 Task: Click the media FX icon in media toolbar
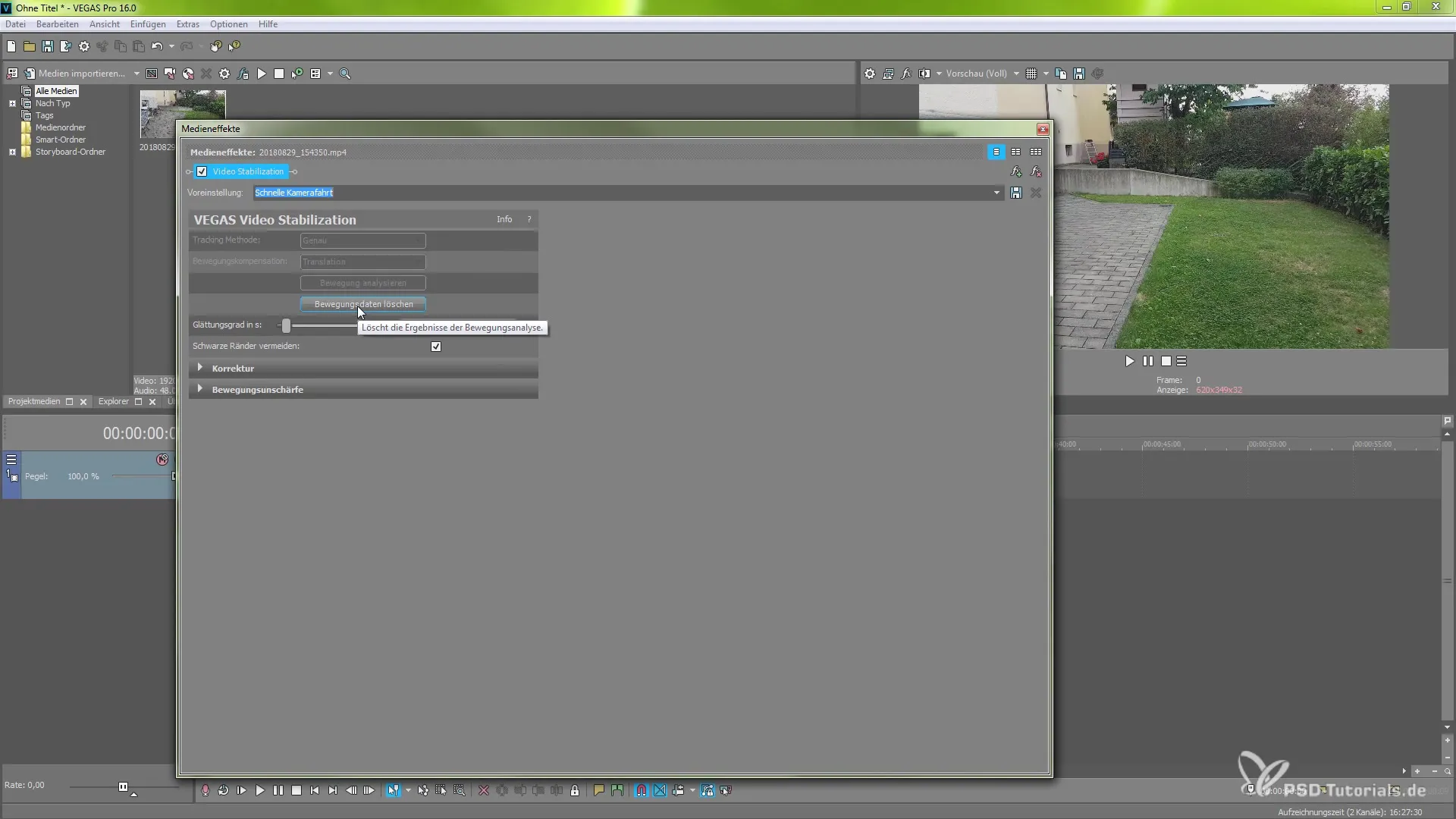click(243, 74)
